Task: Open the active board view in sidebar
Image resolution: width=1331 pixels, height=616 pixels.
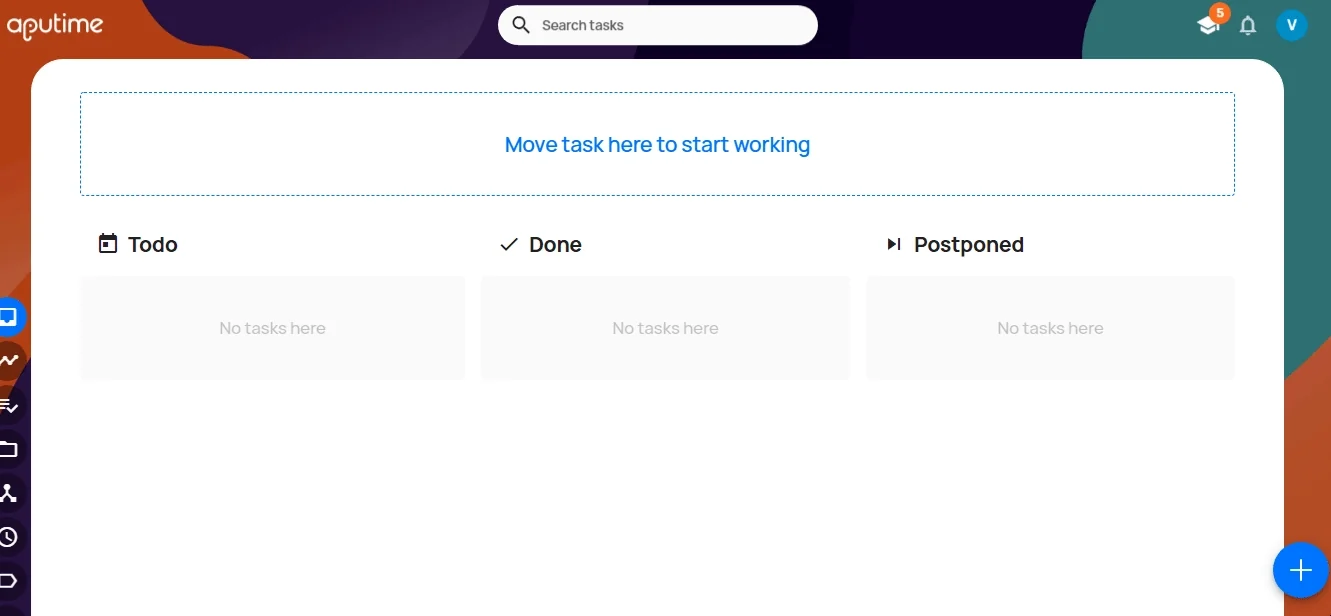Action: tap(9, 317)
